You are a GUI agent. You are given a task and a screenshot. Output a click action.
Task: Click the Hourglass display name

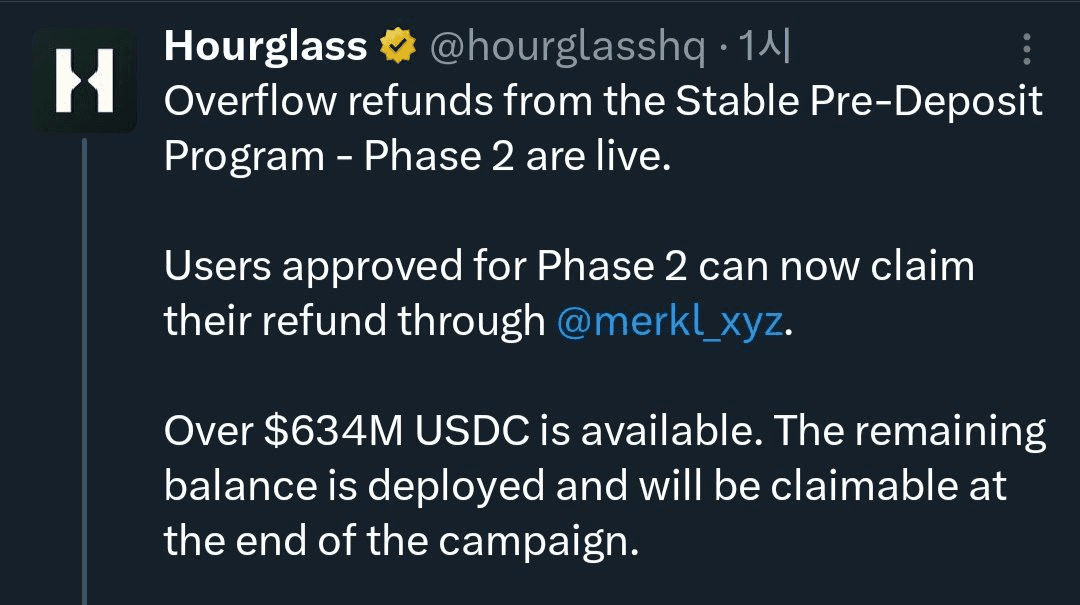(265, 46)
